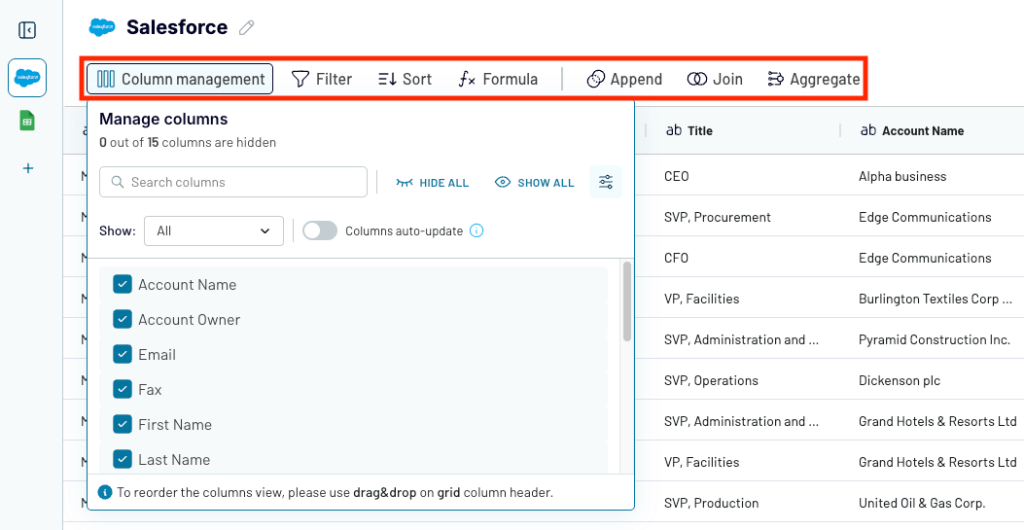Open Column management toolbar button
The width and height of the screenshot is (1024, 530).
pos(180,79)
